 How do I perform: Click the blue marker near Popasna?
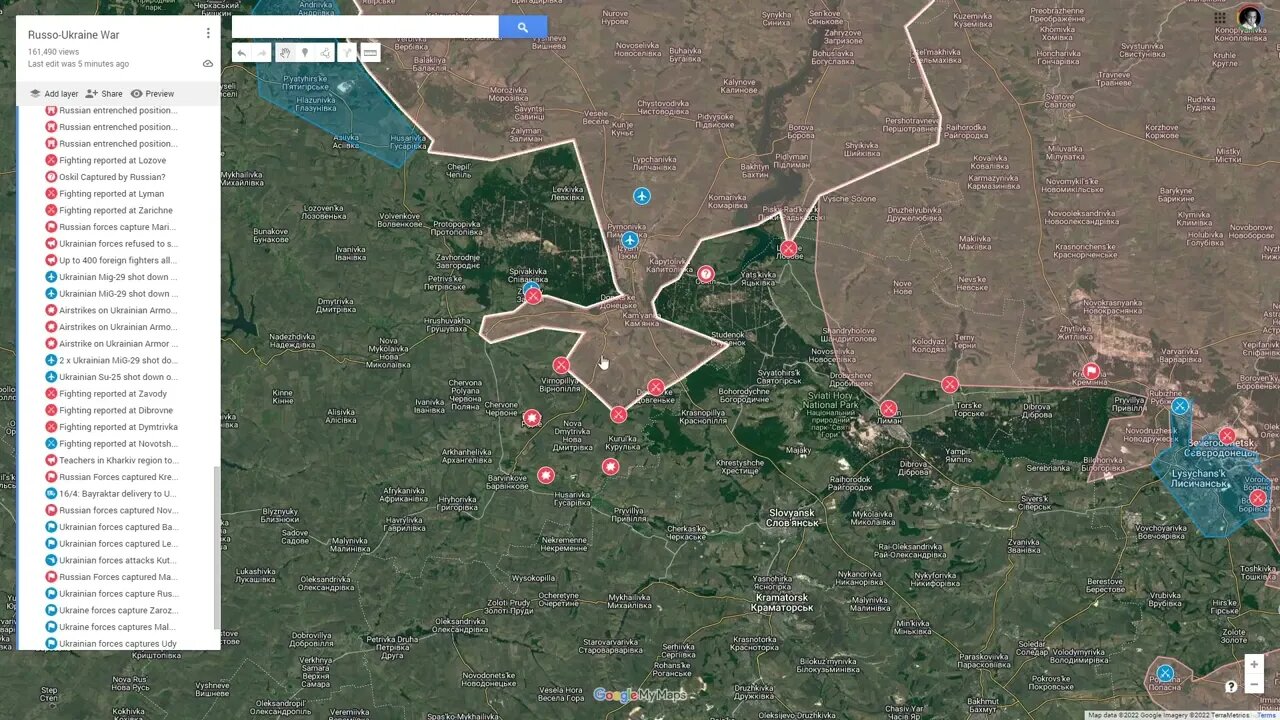(x=1165, y=673)
